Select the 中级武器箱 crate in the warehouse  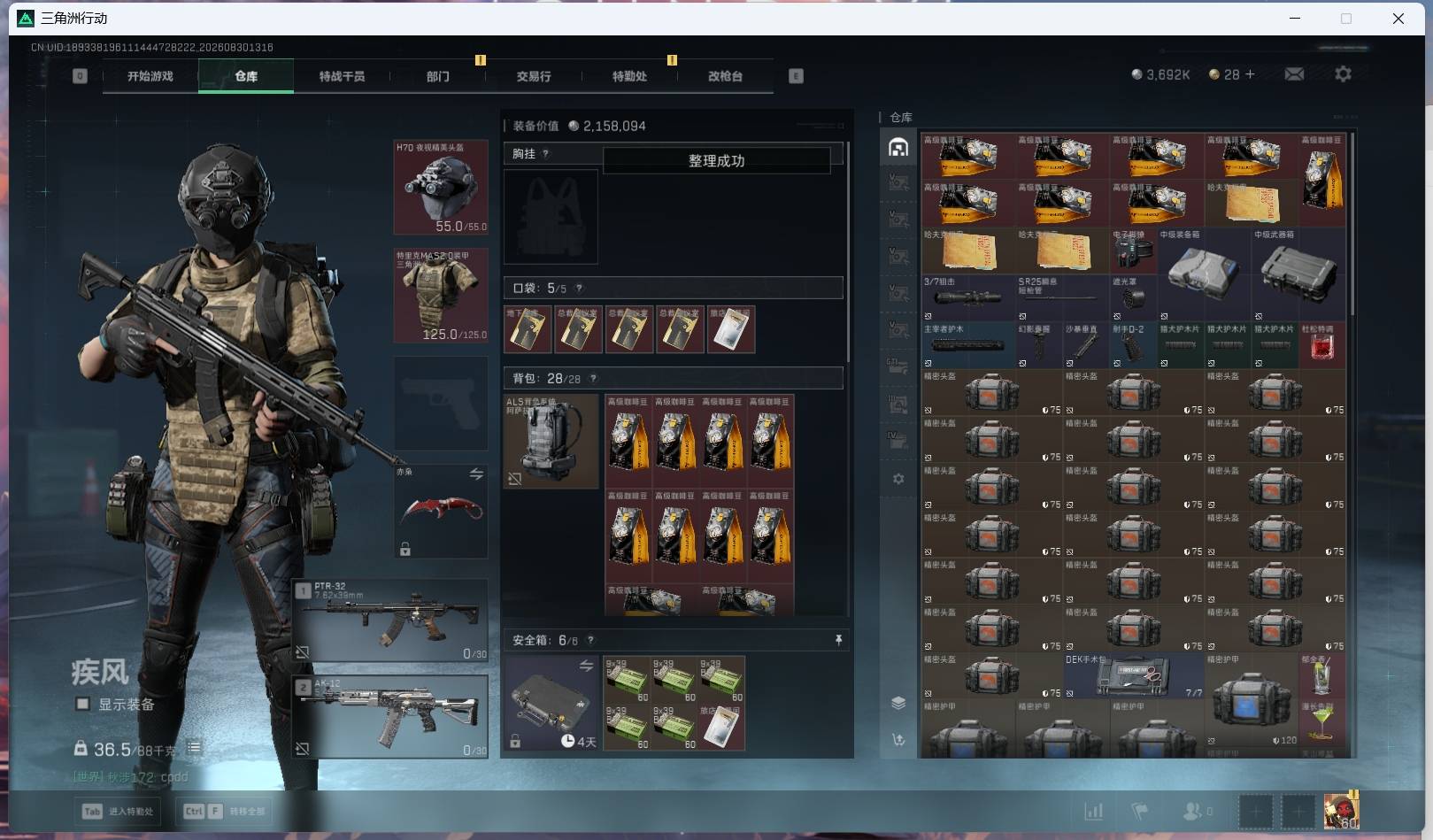1298,274
